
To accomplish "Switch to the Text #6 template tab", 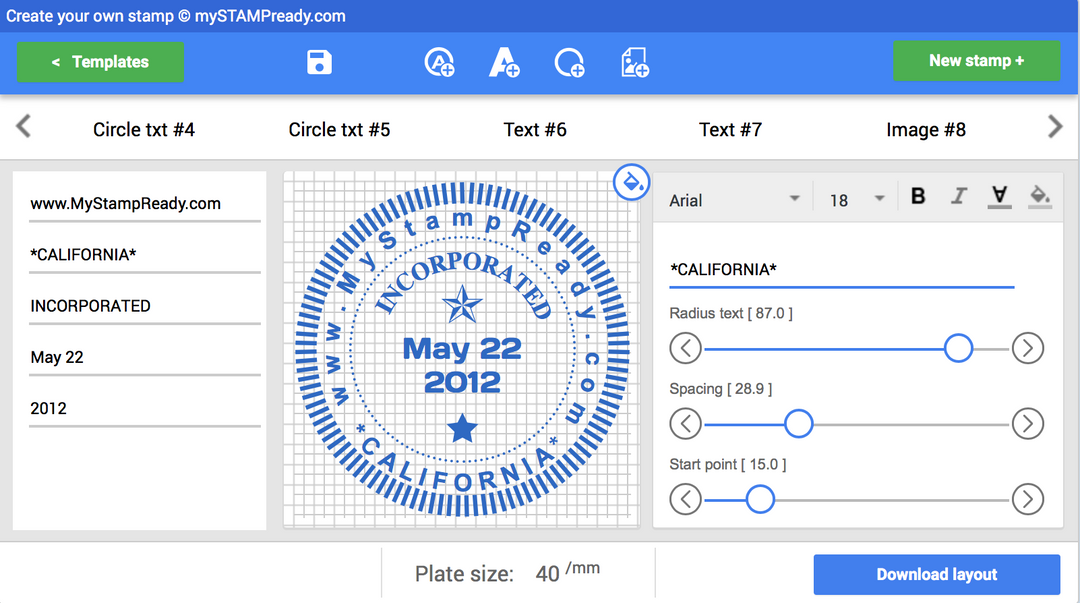I will (x=535, y=129).
